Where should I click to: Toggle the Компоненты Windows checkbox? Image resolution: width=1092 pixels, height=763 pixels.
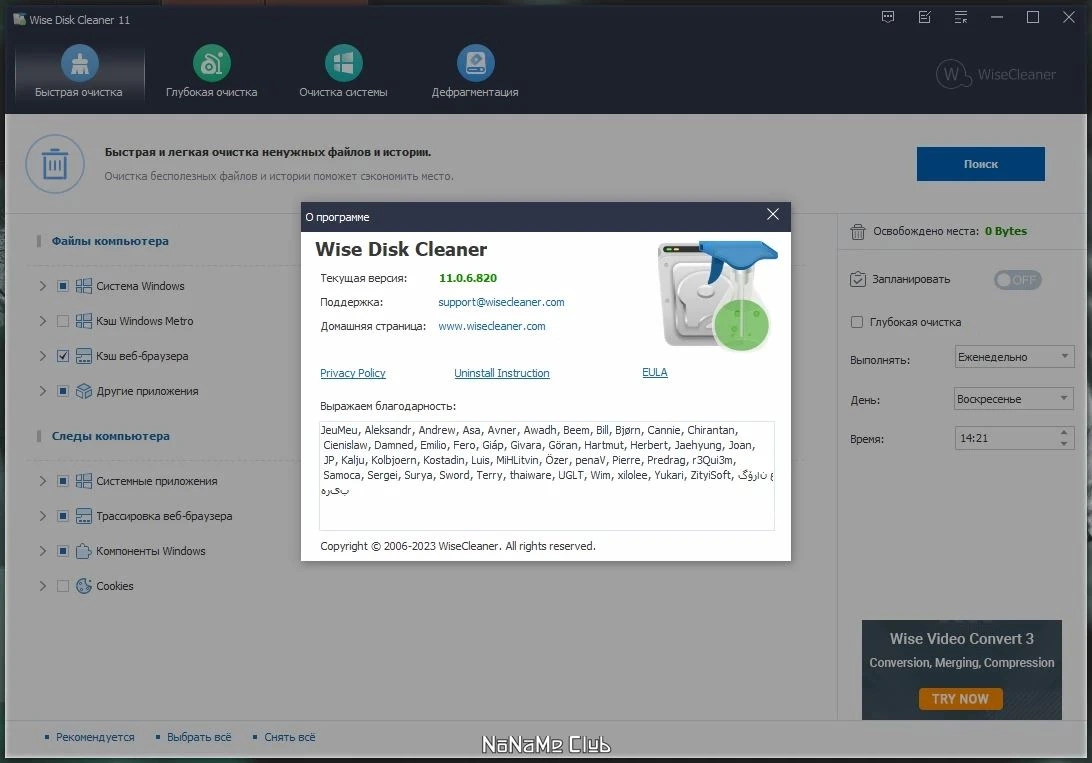pos(63,551)
